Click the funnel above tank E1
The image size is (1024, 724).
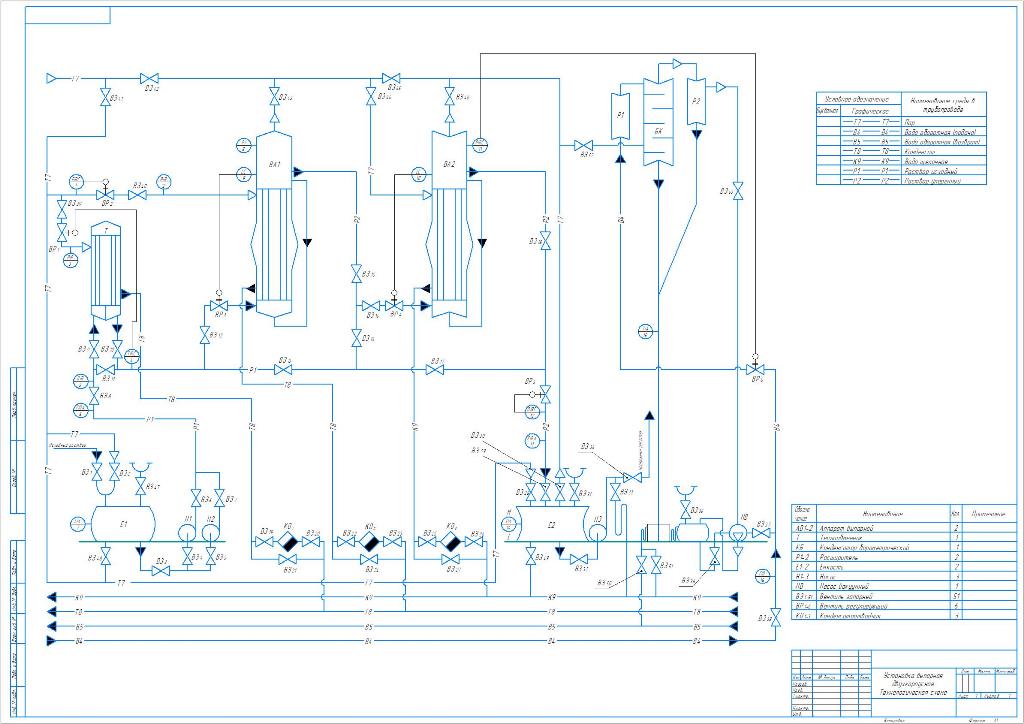point(140,467)
